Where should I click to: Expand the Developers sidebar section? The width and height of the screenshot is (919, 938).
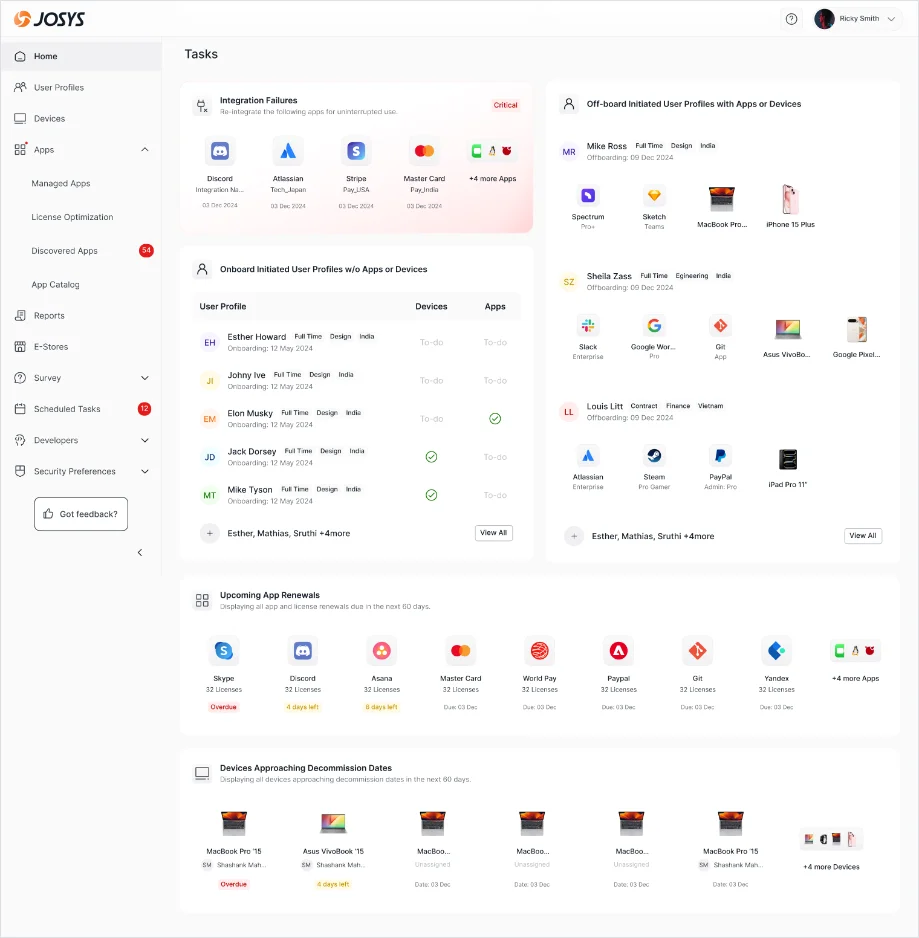tap(145, 440)
